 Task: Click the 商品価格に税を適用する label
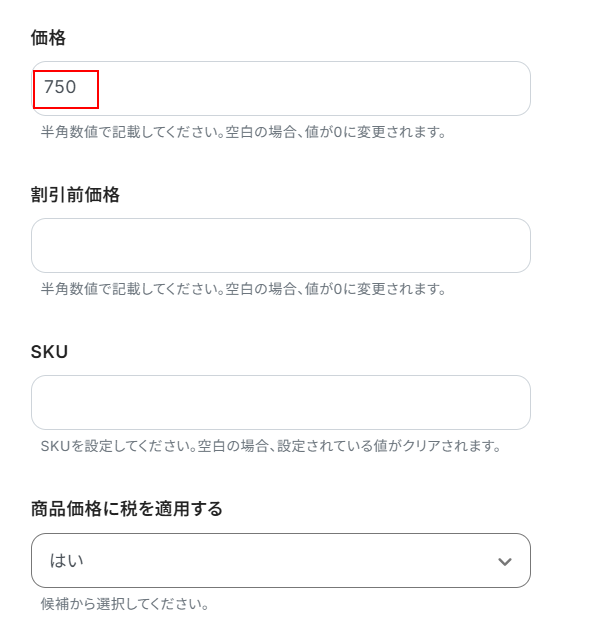pyautogui.click(x=126, y=509)
